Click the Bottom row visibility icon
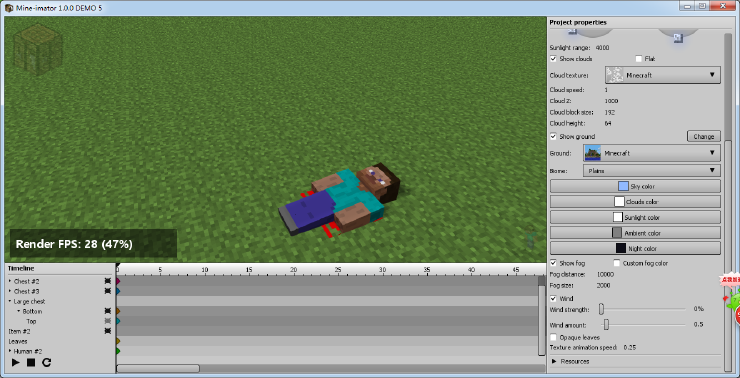The height and width of the screenshot is (378, 740). click(x=108, y=311)
